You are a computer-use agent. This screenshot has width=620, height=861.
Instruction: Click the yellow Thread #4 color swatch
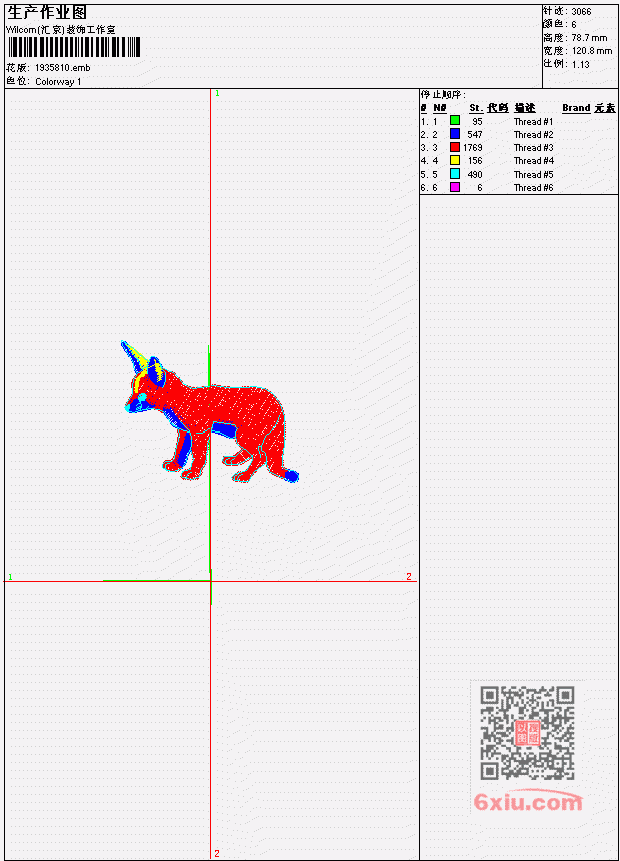455,160
